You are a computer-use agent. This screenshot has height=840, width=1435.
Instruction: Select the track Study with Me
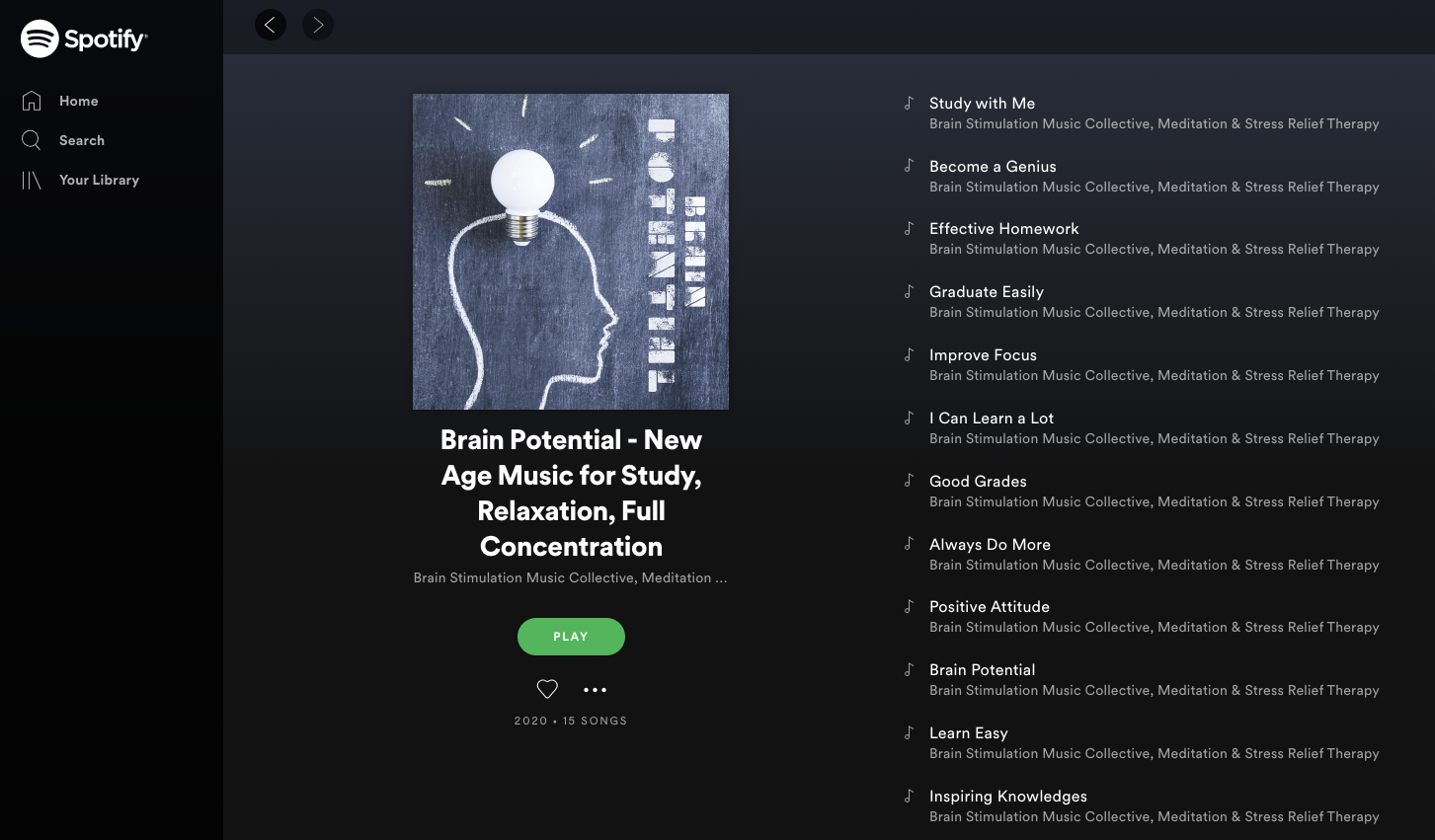click(x=982, y=103)
